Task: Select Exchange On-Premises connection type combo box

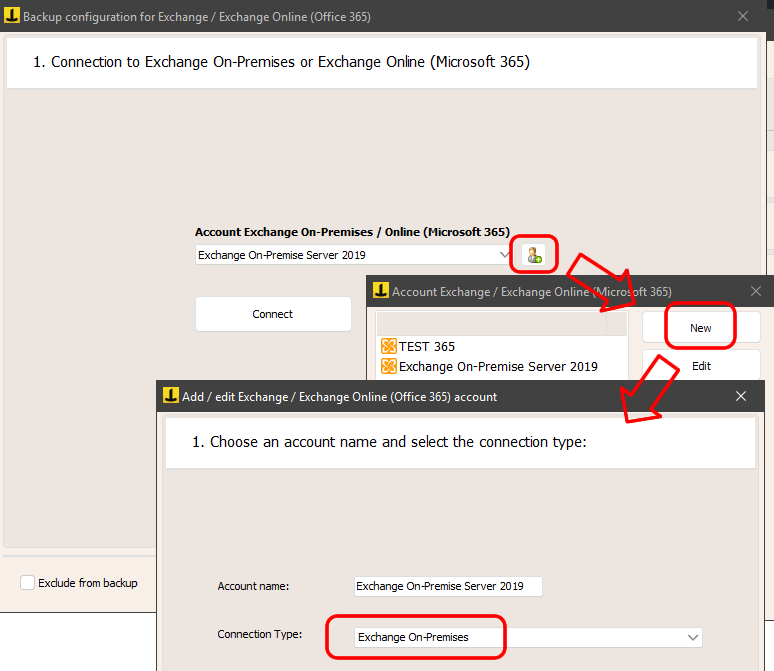Action: 528,637
